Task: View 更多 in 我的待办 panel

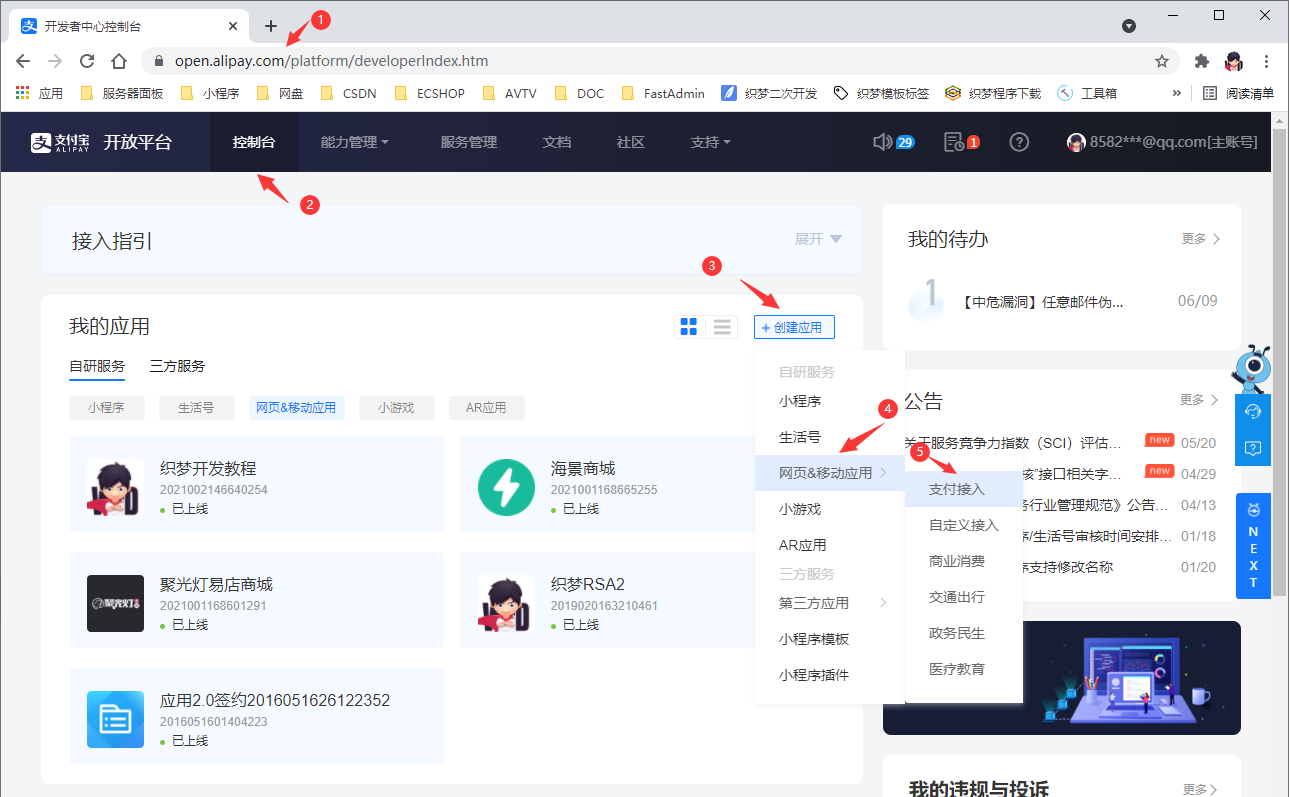Action: (x=1200, y=239)
